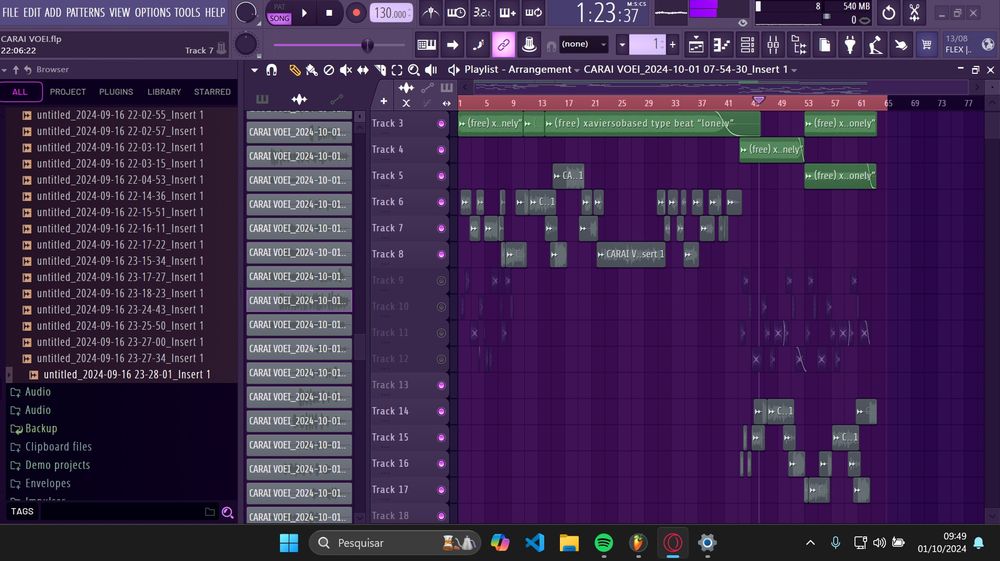Open the Channel rack icon
Image resolution: width=1000 pixels, height=561 pixels.
[747, 45]
